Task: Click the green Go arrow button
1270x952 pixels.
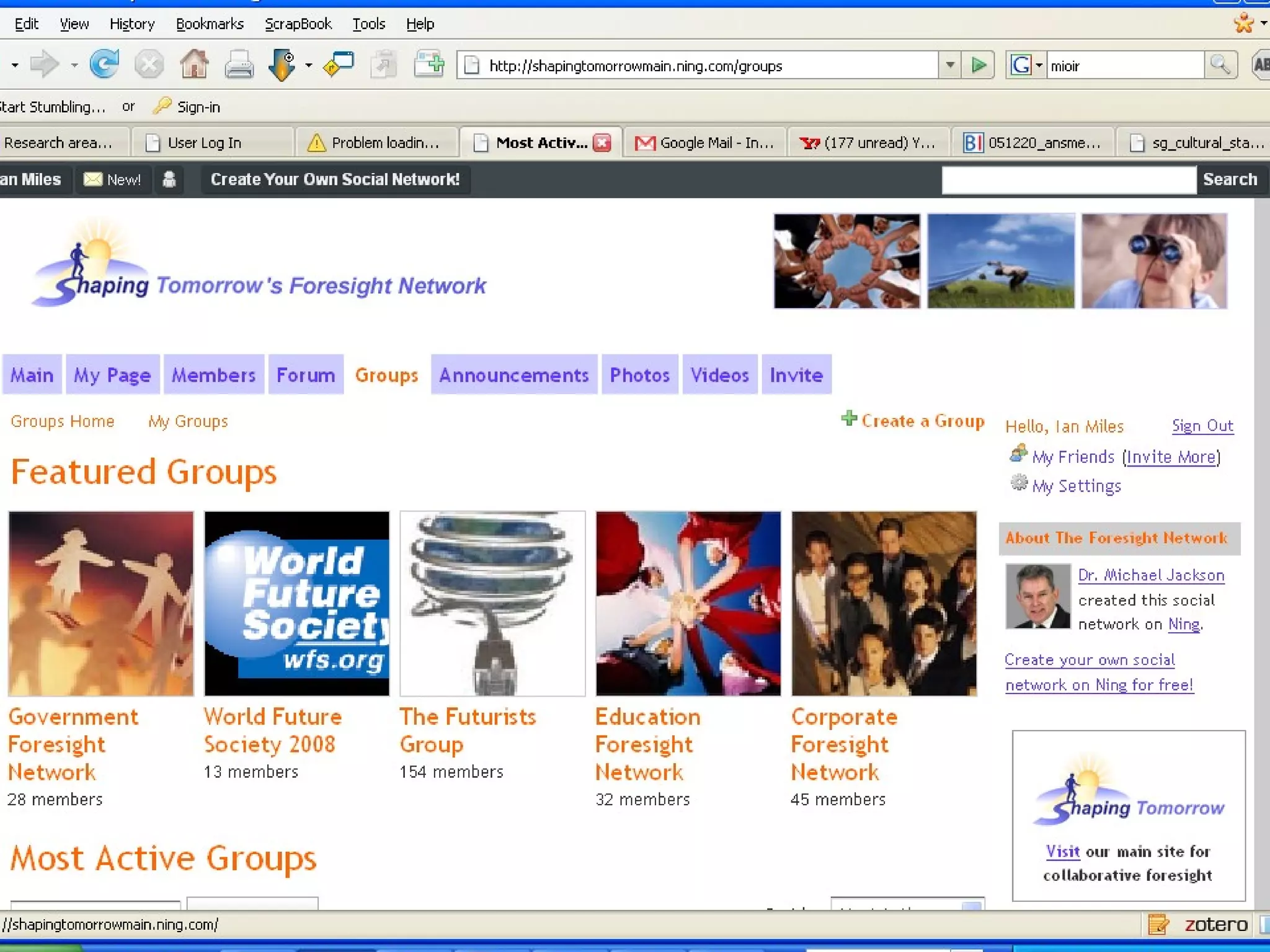Action: pyautogui.click(x=979, y=65)
